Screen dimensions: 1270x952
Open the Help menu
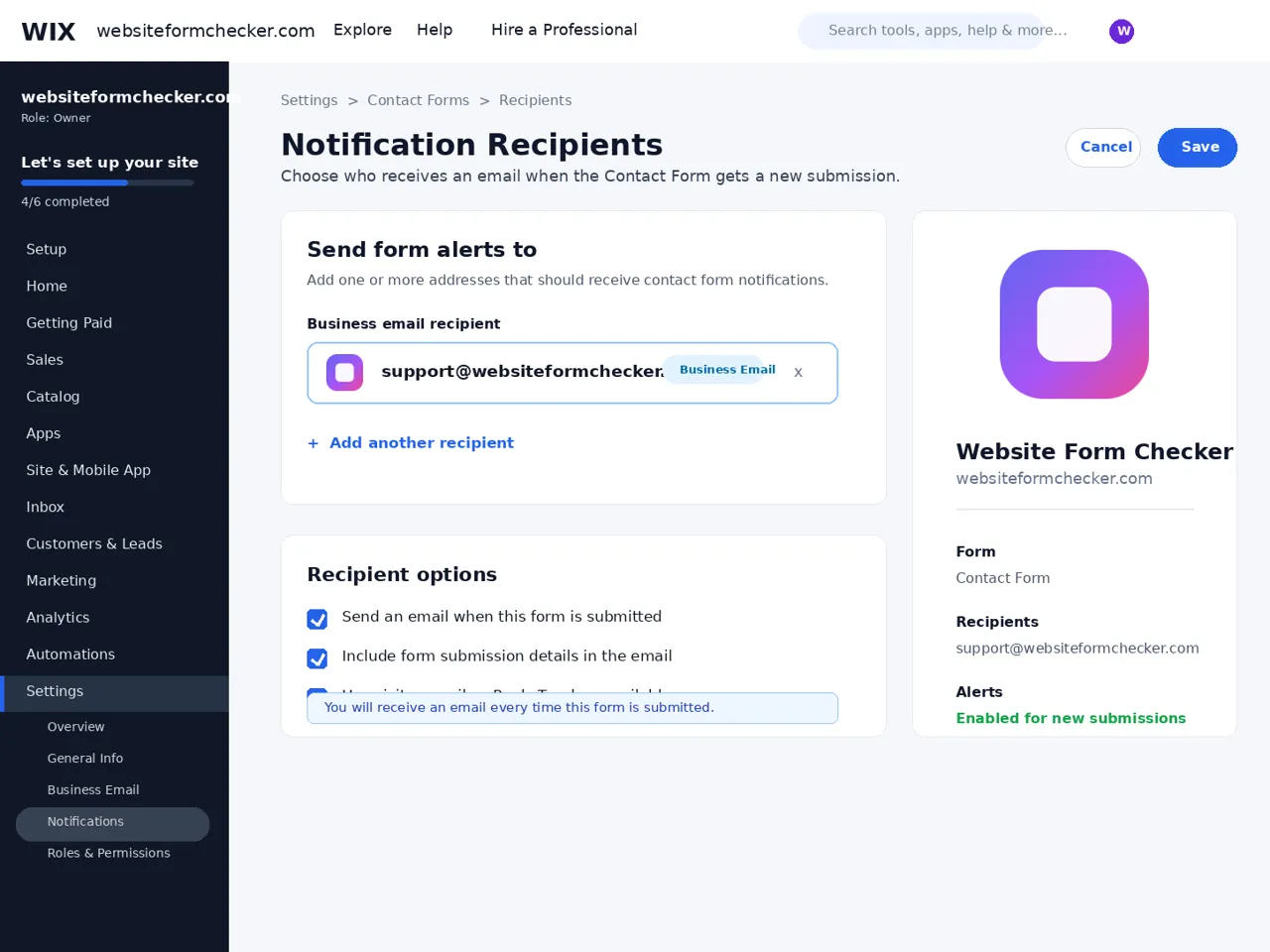(x=435, y=30)
